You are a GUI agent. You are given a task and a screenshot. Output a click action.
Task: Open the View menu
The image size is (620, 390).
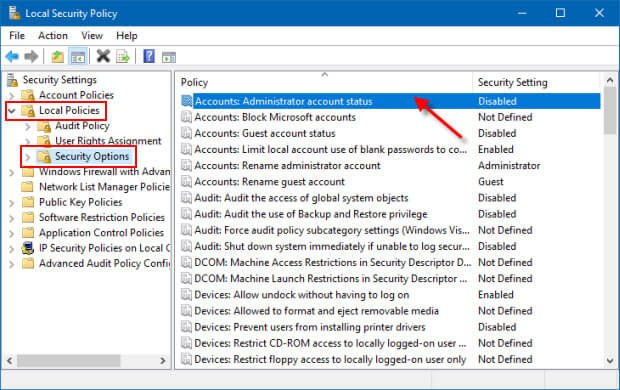pyautogui.click(x=92, y=36)
